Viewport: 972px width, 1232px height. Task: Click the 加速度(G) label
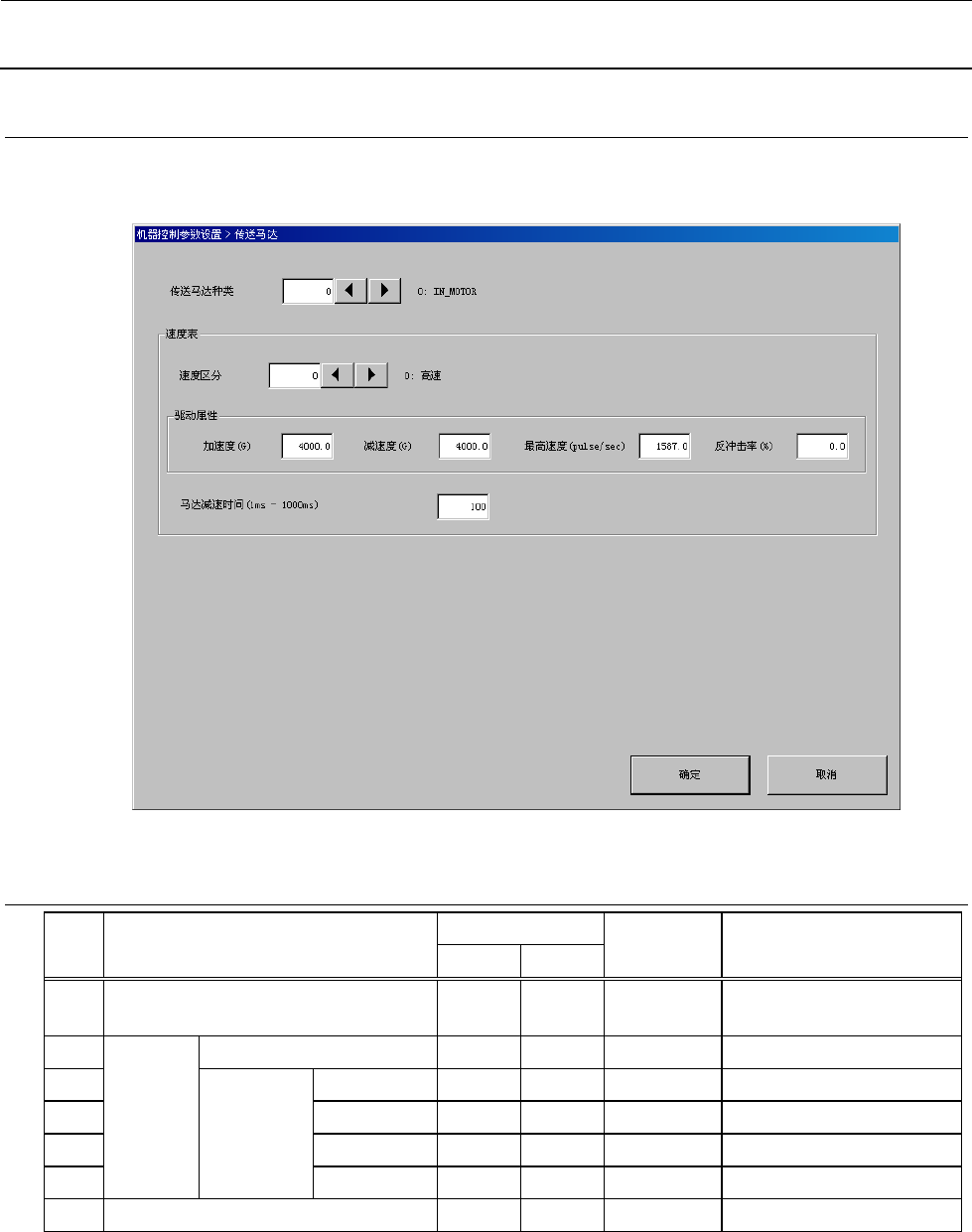[227, 447]
